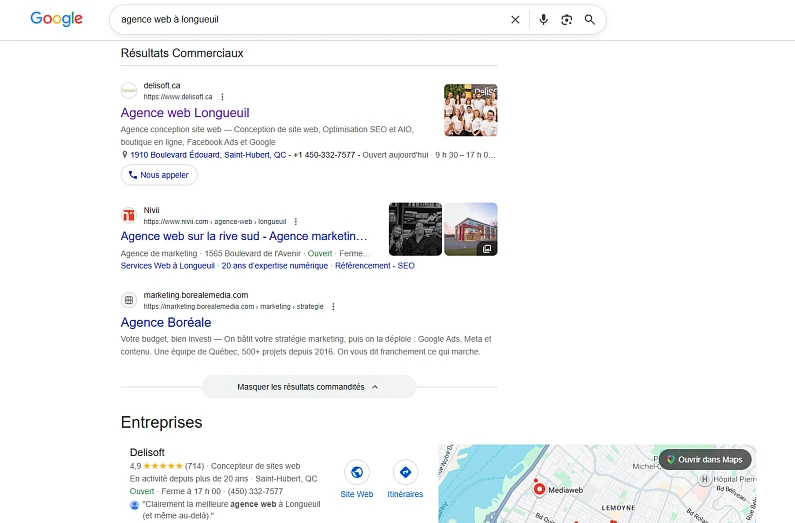This screenshot has width=795, height=523.
Task: Click the Hôpital marker on map
Action: click(704, 479)
